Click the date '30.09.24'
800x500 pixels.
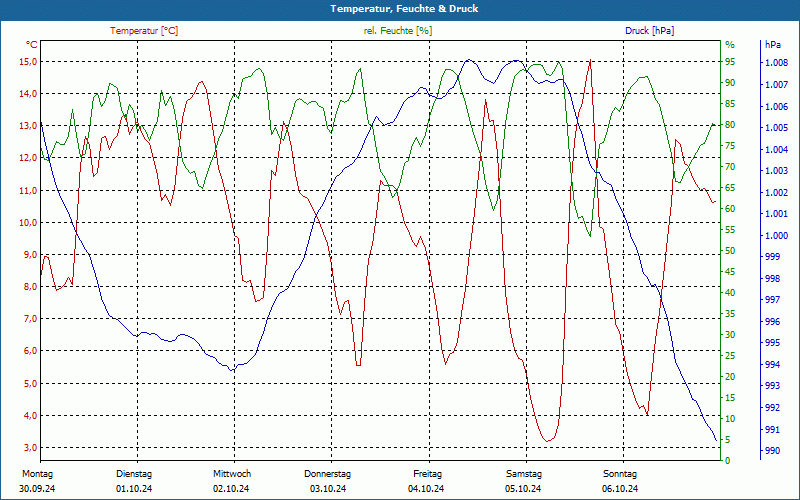37,489
